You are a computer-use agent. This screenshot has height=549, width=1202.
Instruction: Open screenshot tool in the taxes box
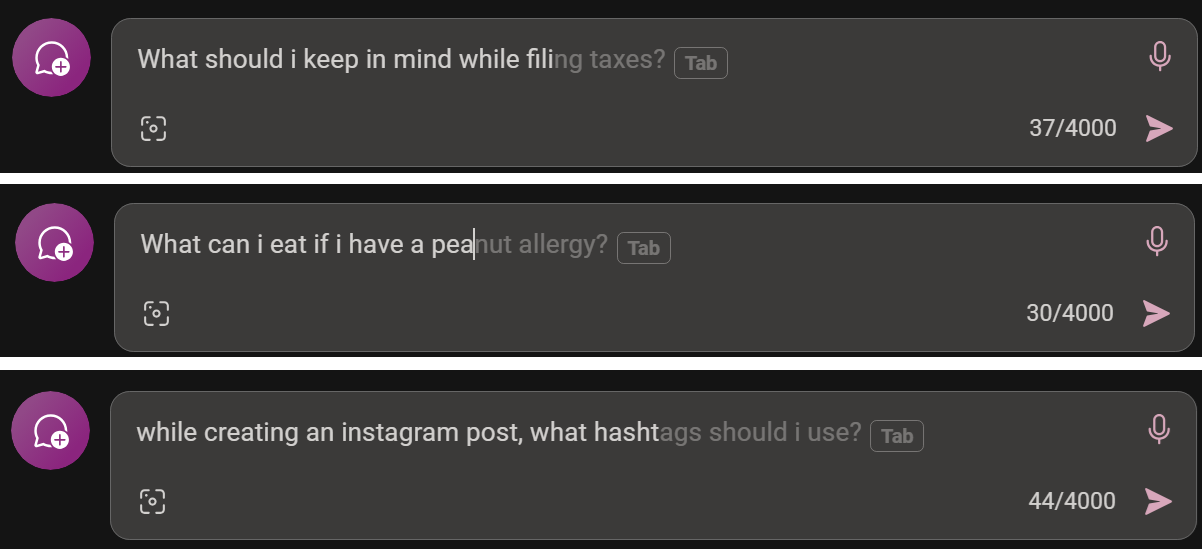point(153,128)
